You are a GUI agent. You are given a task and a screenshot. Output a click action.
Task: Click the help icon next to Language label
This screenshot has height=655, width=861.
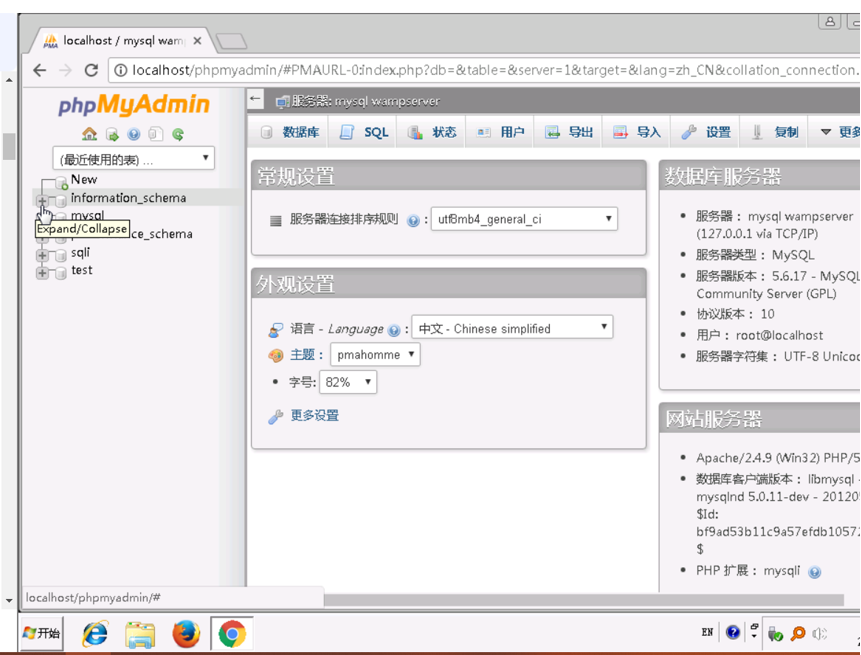click(x=394, y=330)
